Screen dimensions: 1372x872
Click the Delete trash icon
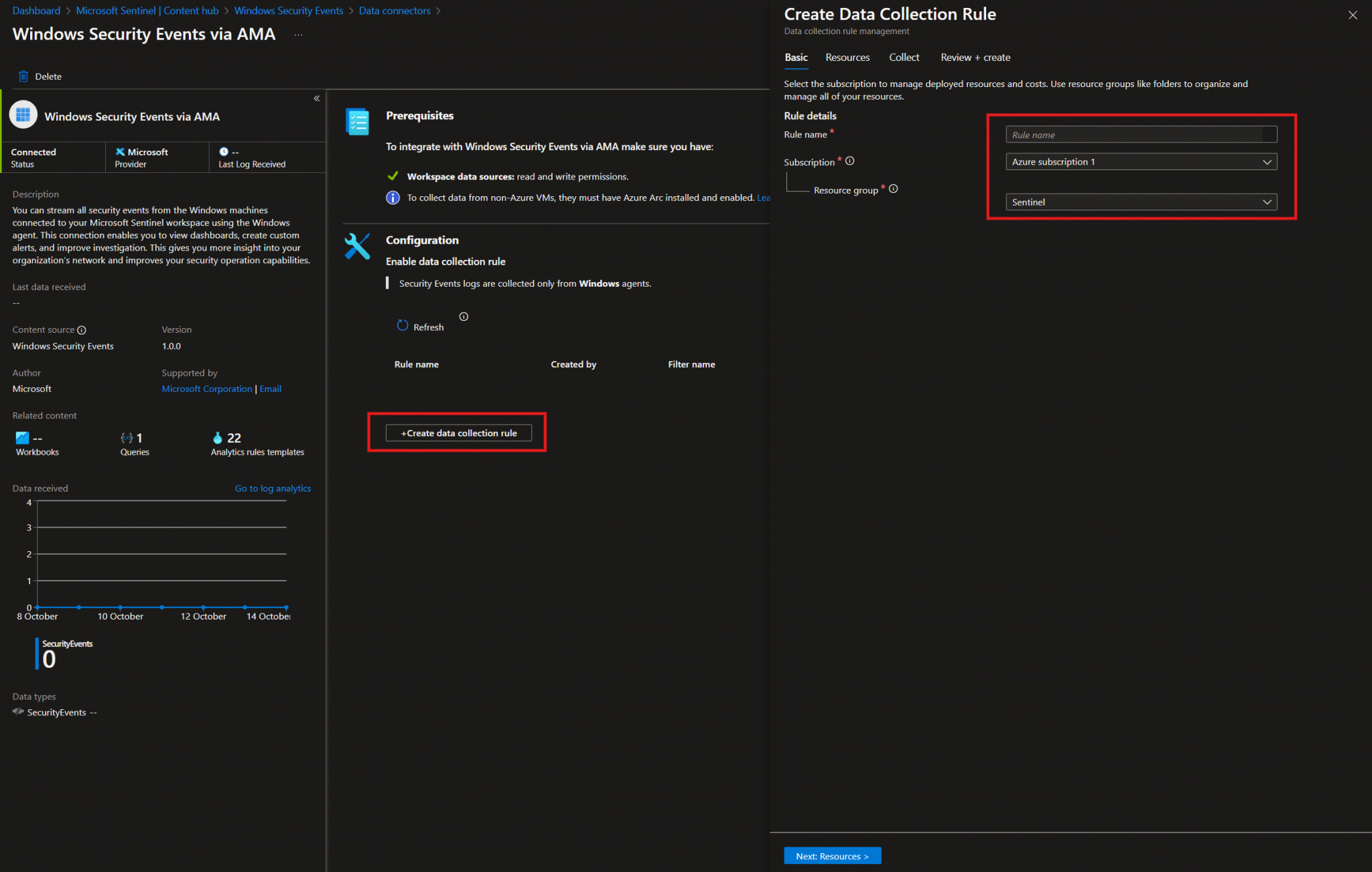pos(23,76)
